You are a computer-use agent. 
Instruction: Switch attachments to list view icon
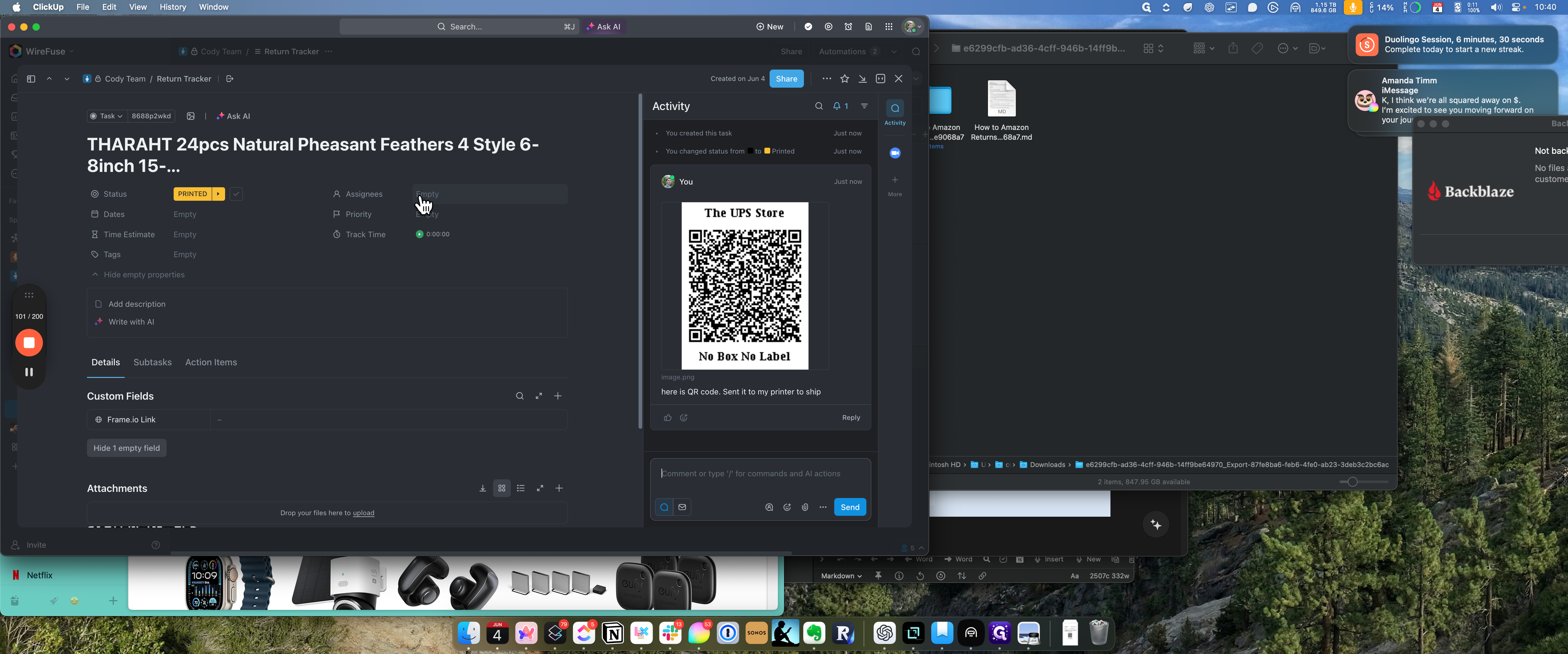[520, 489]
